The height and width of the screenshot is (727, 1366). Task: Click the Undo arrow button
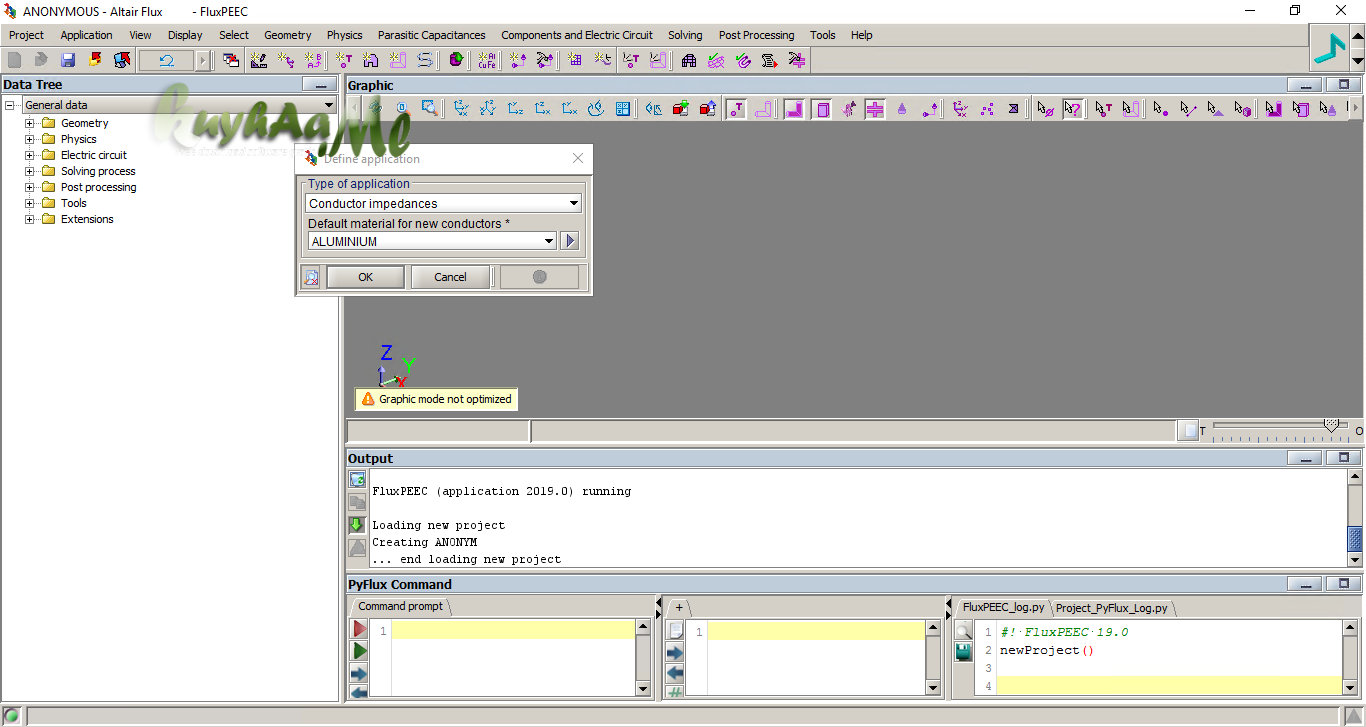pos(166,60)
